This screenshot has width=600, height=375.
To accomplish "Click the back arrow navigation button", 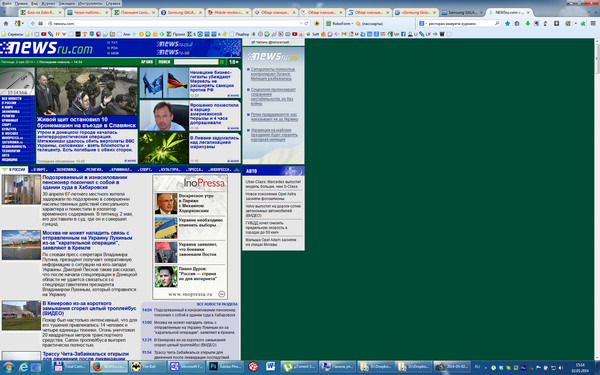I will (x=33, y=23).
